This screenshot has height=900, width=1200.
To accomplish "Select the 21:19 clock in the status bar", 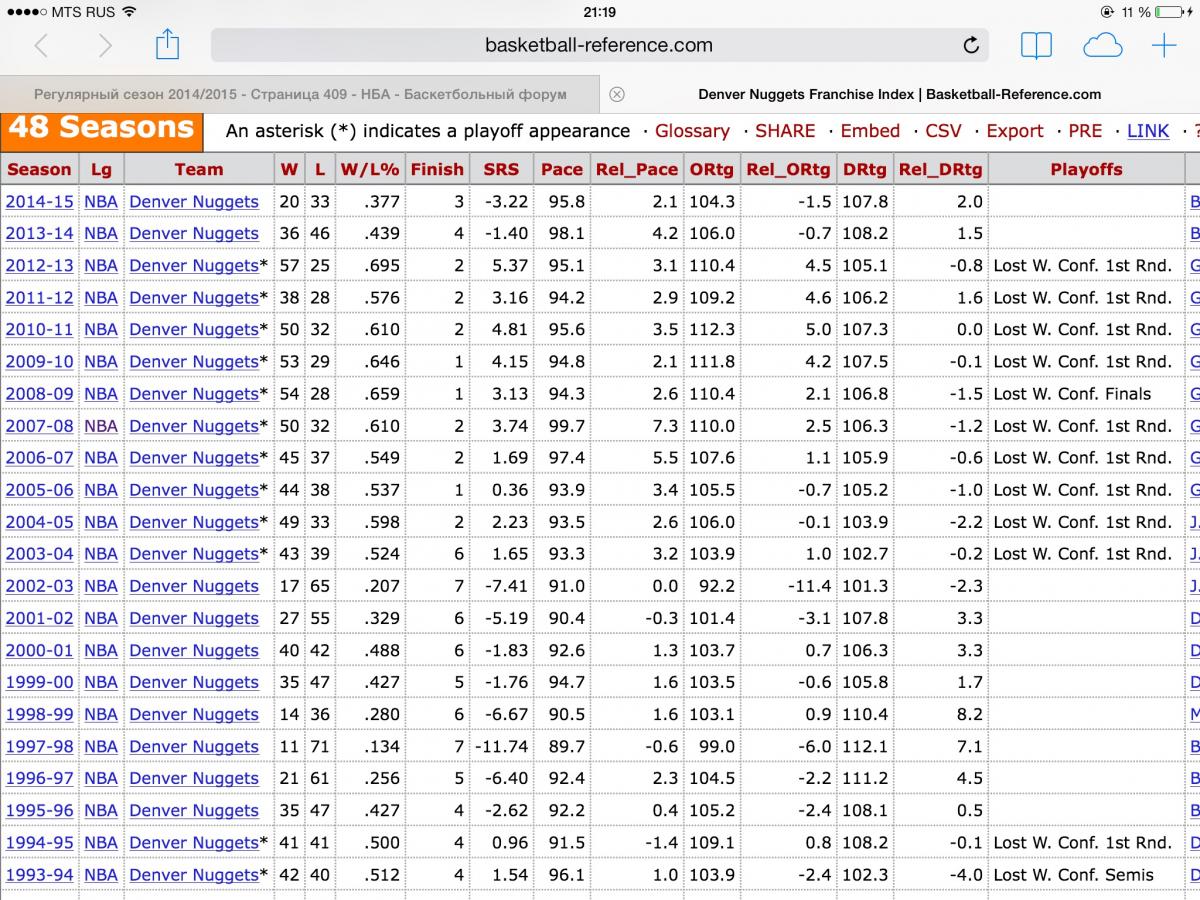I will coord(599,12).
